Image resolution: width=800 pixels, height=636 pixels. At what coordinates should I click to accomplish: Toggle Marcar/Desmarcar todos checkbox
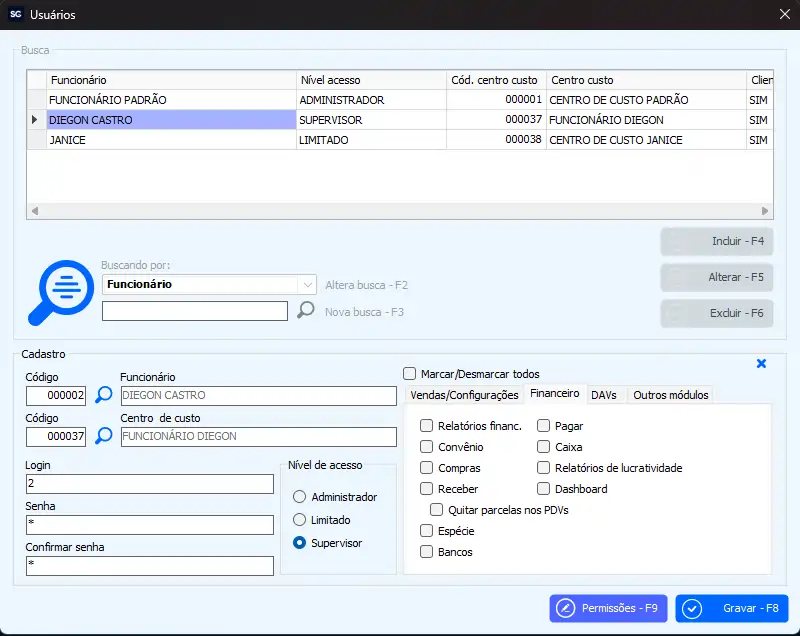coord(409,374)
